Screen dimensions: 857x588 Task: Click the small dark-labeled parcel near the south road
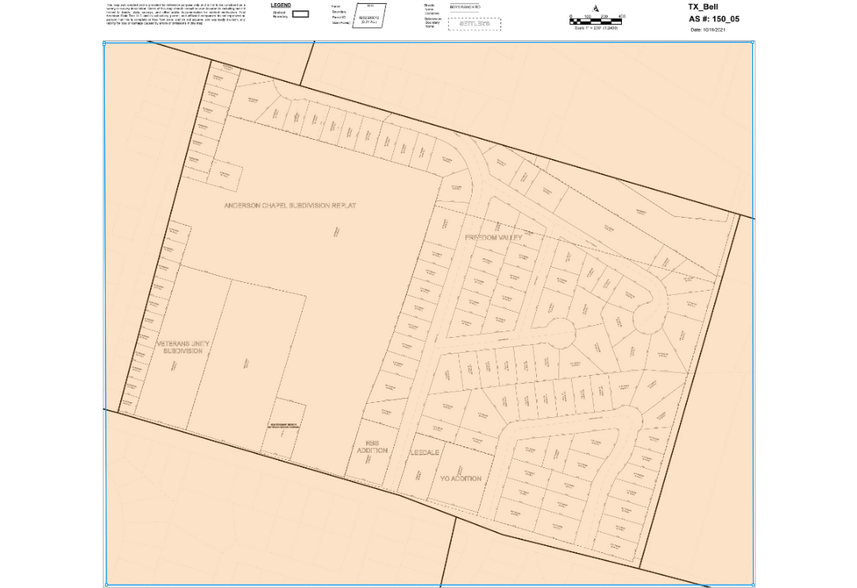click(284, 426)
